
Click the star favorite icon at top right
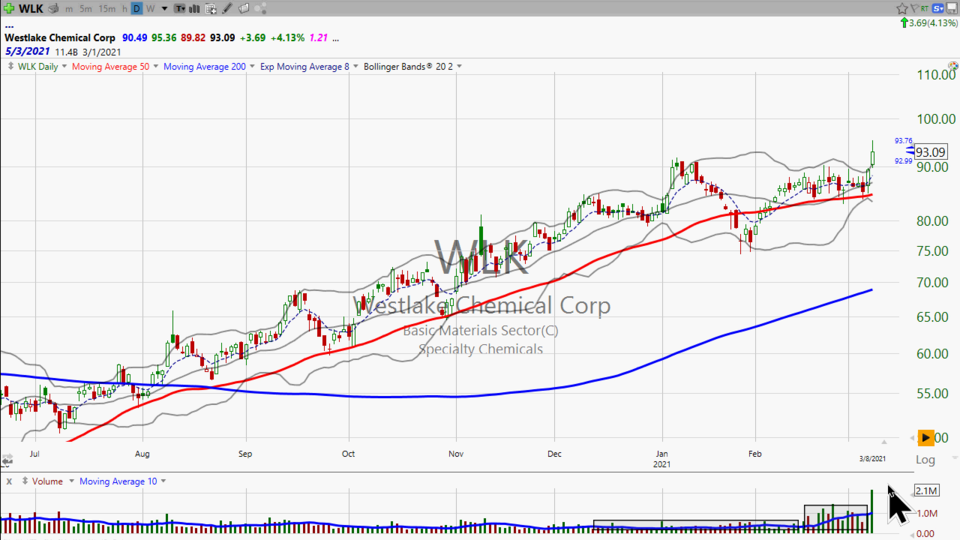point(902,8)
